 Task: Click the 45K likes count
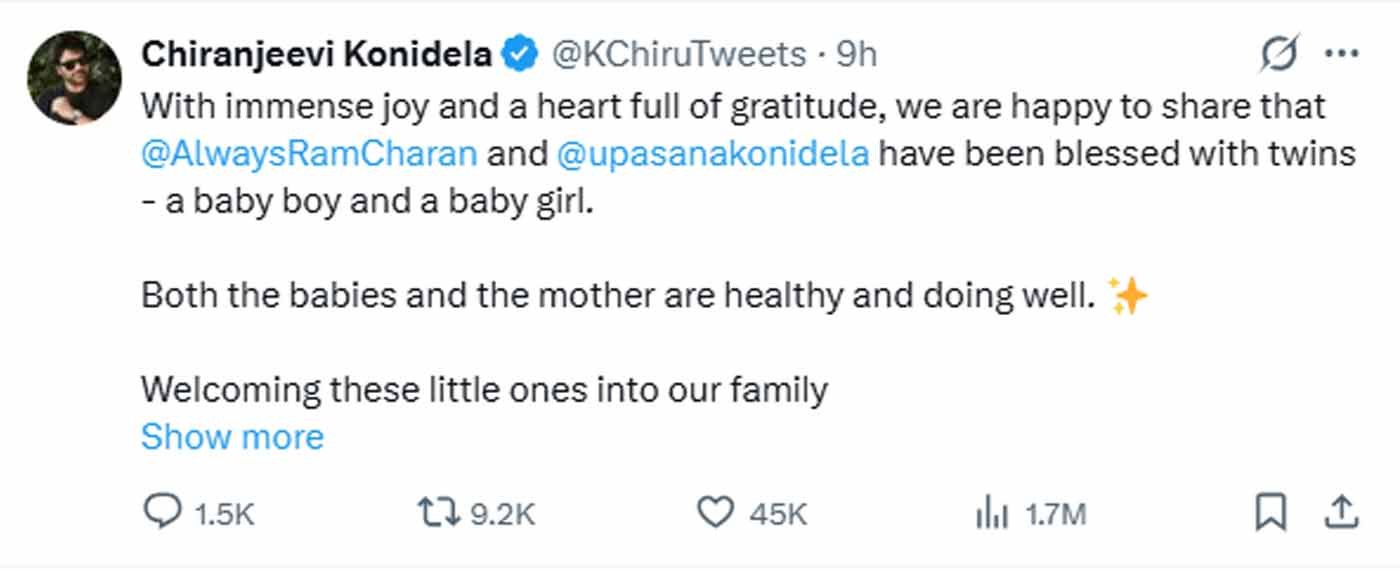click(777, 514)
